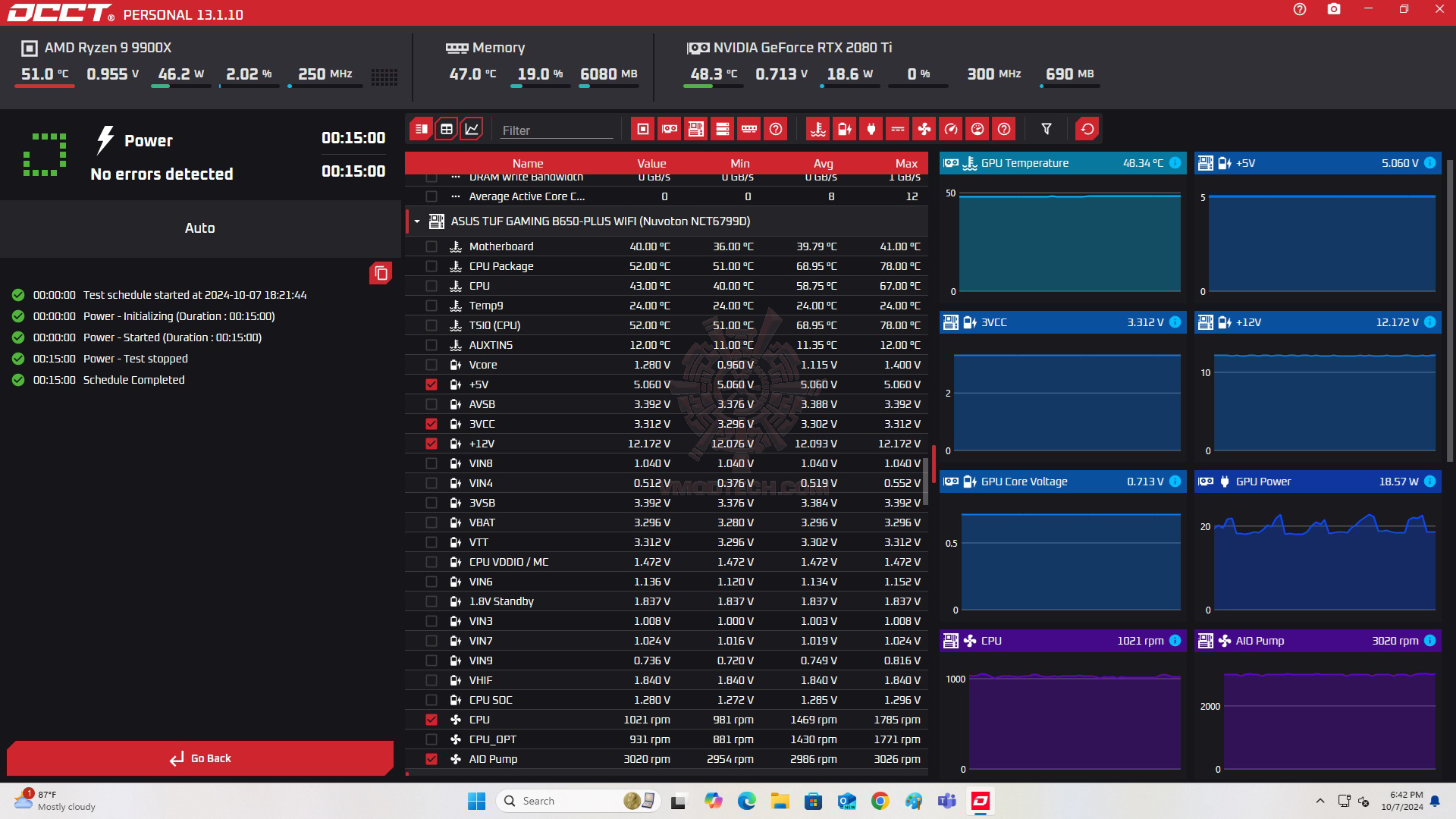Uncheck the AIO Pump checkbox
The image size is (1456, 819).
pos(431,759)
